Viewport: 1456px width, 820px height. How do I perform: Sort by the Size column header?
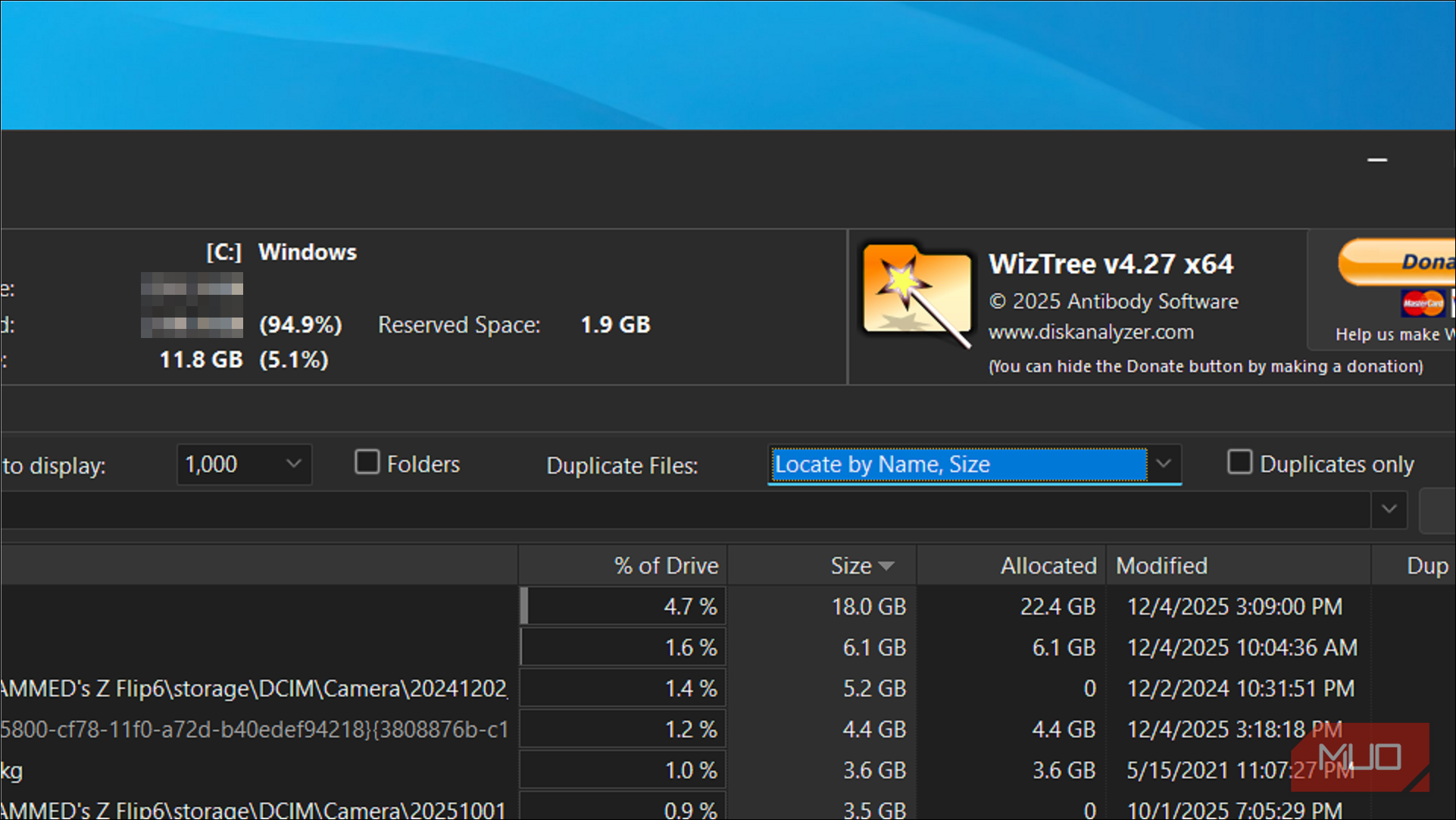coord(822,565)
